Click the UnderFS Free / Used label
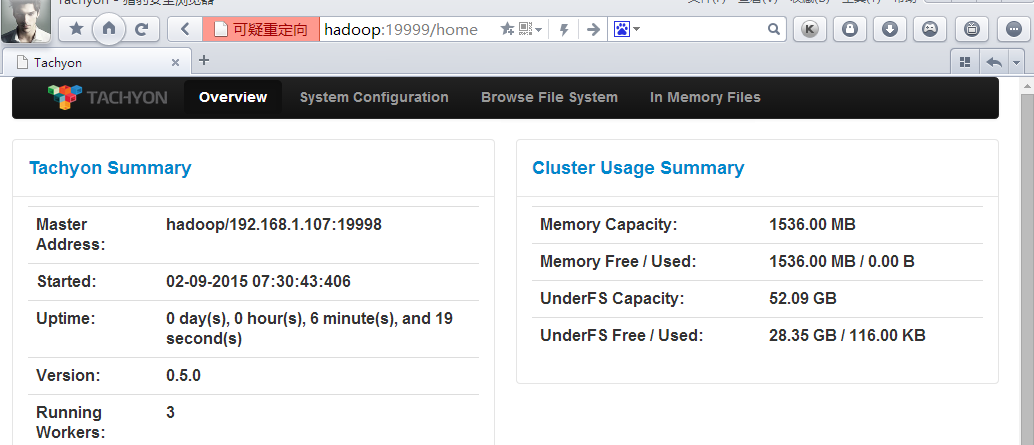Screen dimensions: 1034x445 click(622, 336)
